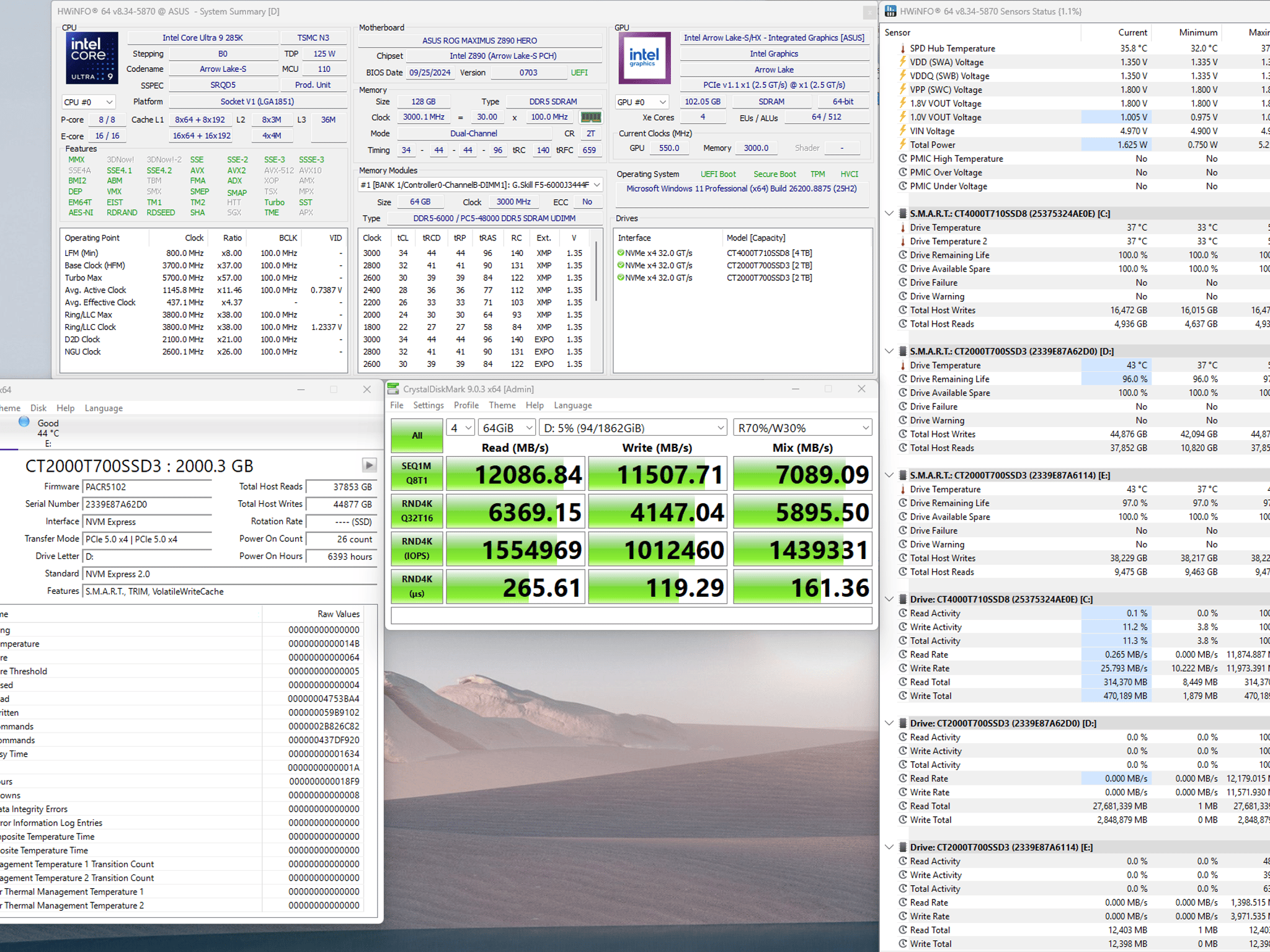Click the SEQ1M read result 12086.84
The width and height of the screenshot is (1270, 952).
[515, 474]
